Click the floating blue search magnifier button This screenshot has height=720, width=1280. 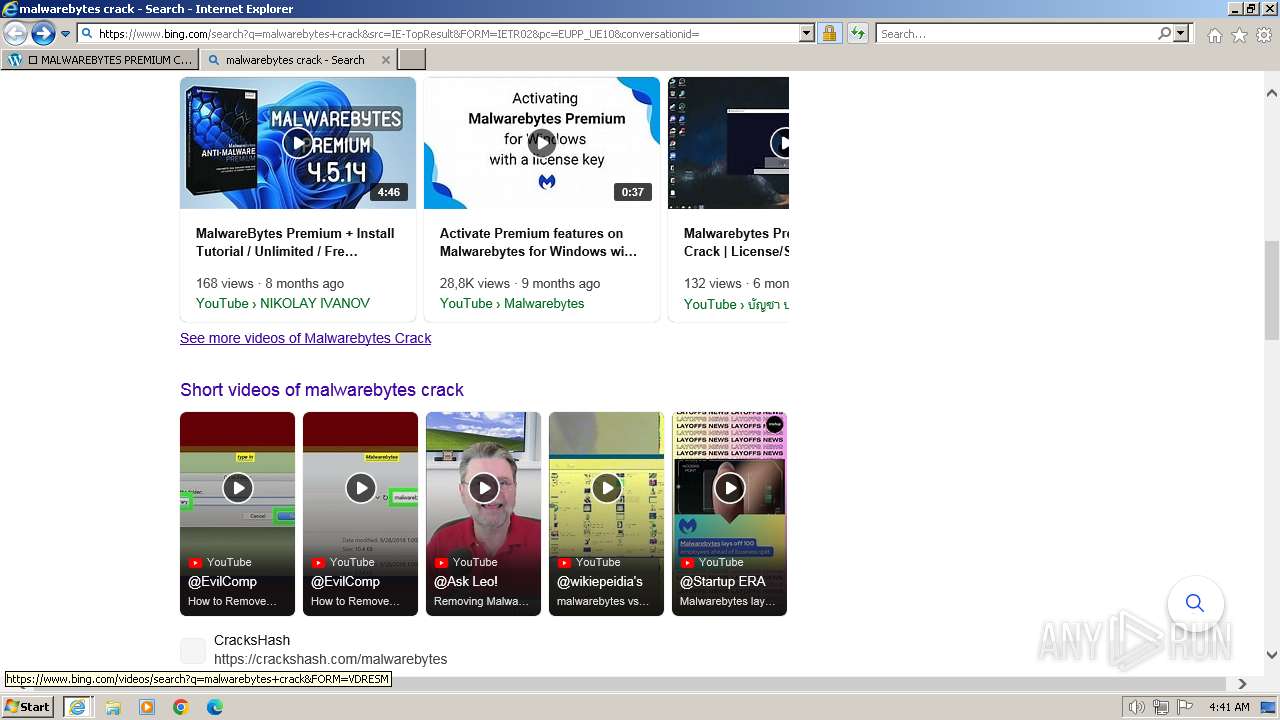[x=1195, y=603]
